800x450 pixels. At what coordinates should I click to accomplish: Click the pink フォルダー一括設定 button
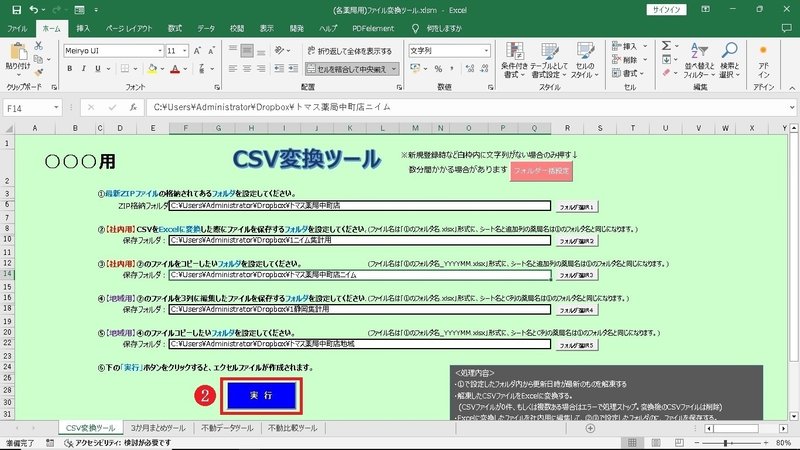pos(541,171)
